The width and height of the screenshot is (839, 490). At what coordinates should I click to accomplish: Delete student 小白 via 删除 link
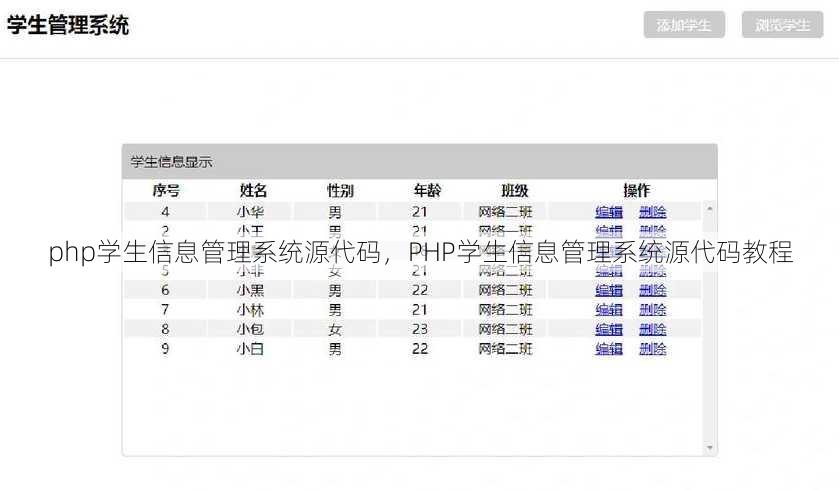point(653,349)
